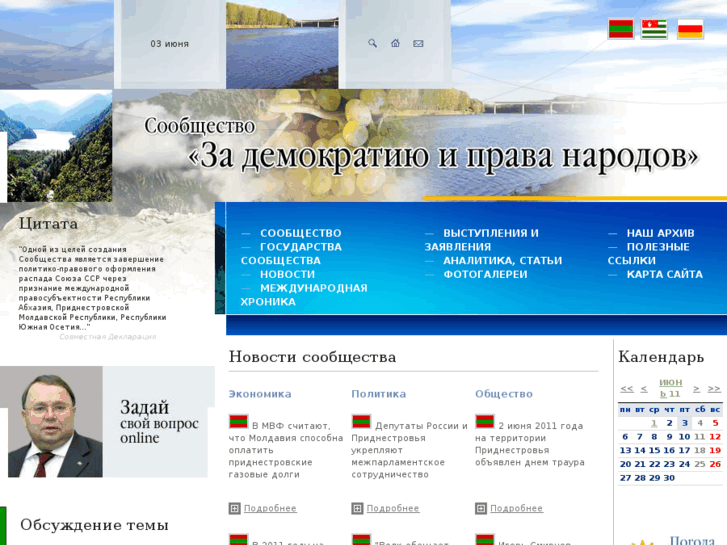Click the 03 июня date label

[169, 44]
